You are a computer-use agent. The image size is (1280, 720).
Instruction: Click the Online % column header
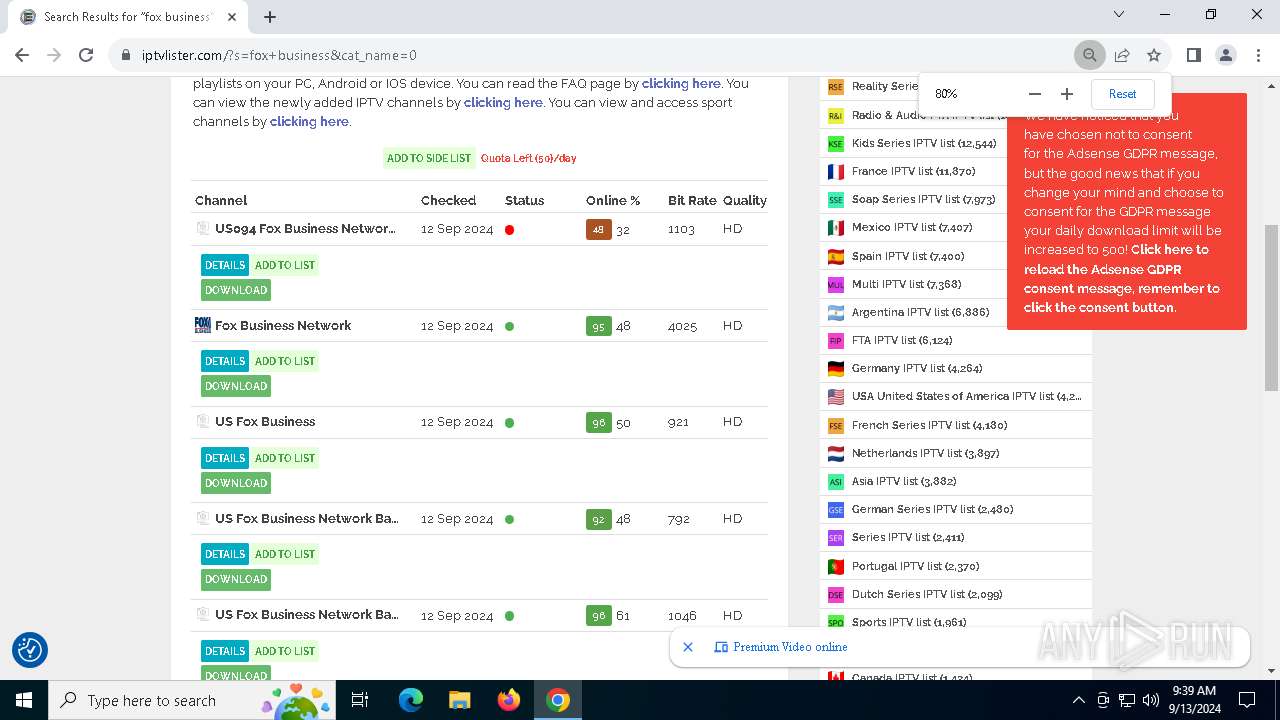(613, 200)
